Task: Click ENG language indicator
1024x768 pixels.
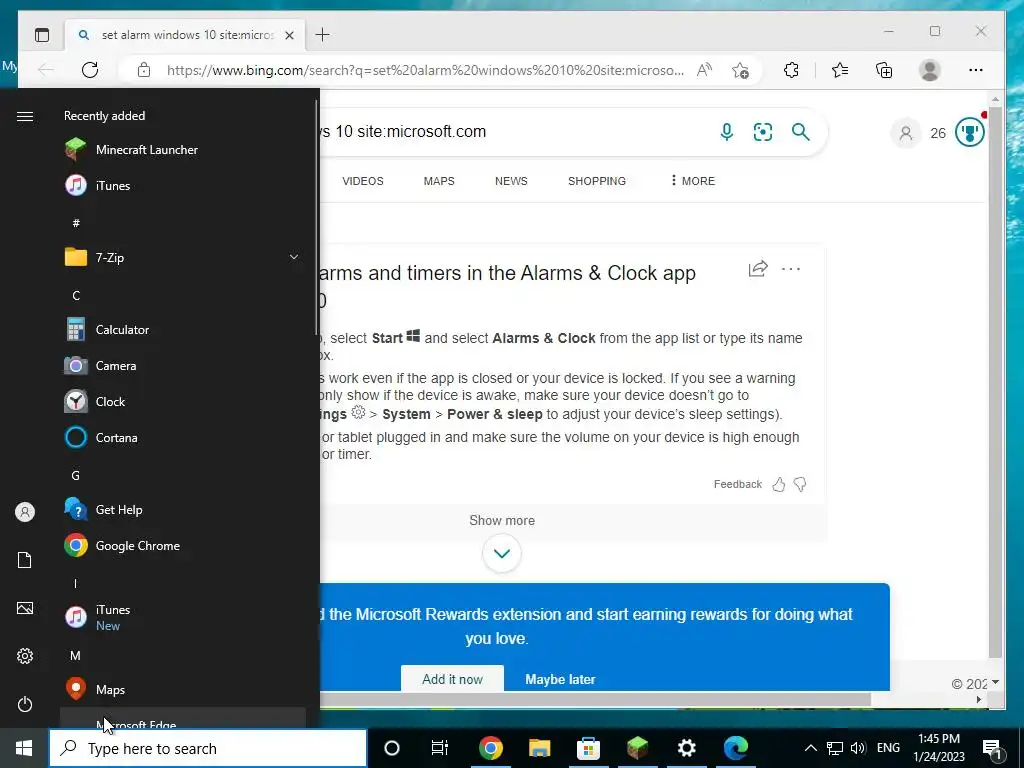Action: pyautogui.click(x=888, y=748)
